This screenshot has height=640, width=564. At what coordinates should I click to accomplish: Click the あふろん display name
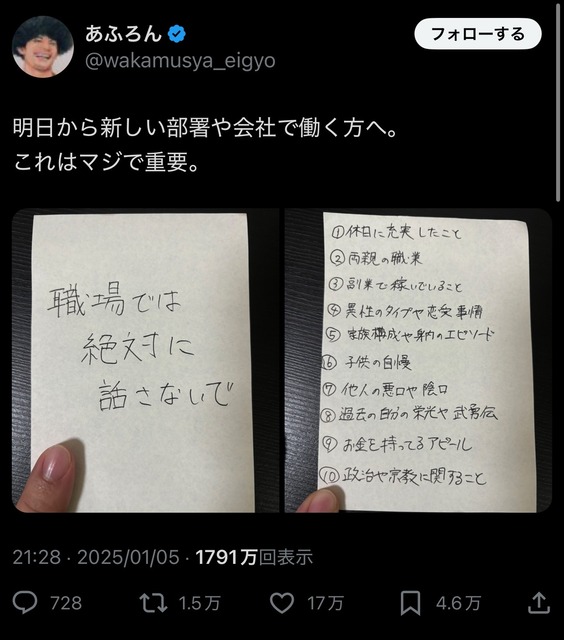(124, 34)
